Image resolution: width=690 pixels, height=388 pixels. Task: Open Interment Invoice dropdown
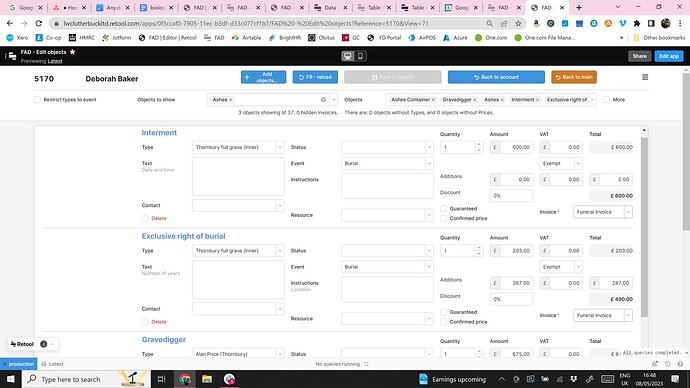tap(603, 212)
